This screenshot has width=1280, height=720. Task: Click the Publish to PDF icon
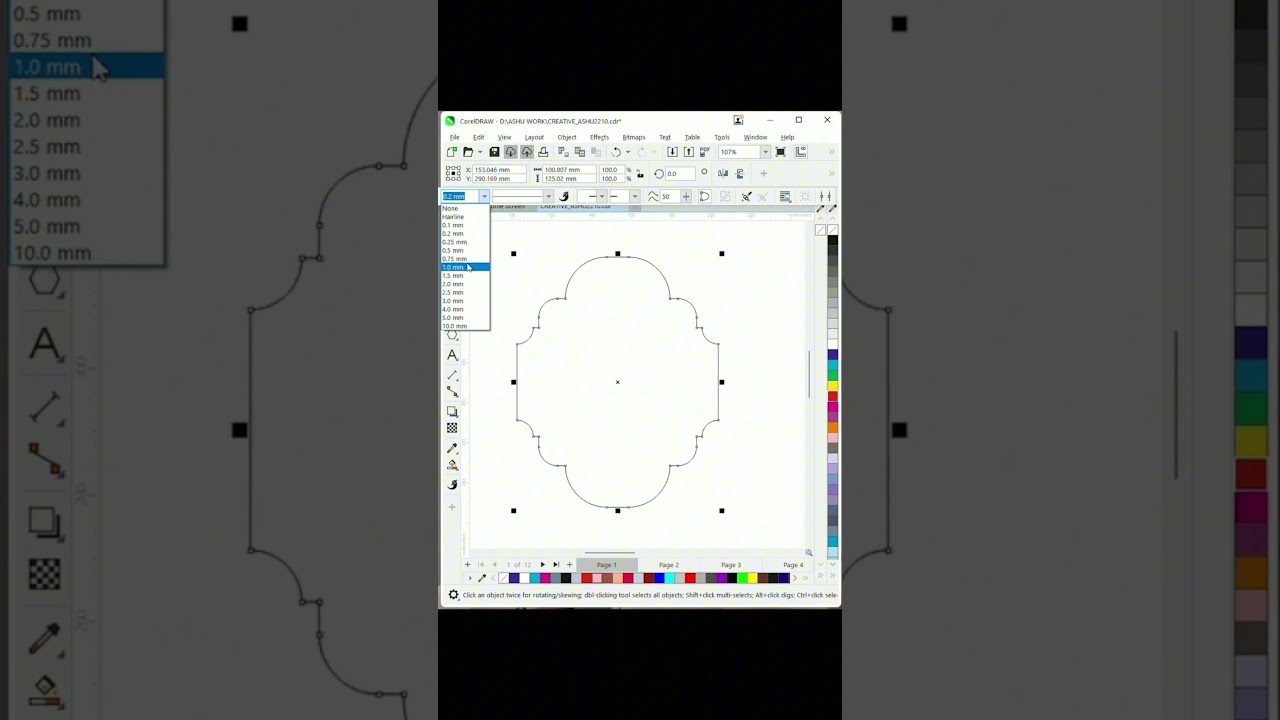click(x=704, y=152)
